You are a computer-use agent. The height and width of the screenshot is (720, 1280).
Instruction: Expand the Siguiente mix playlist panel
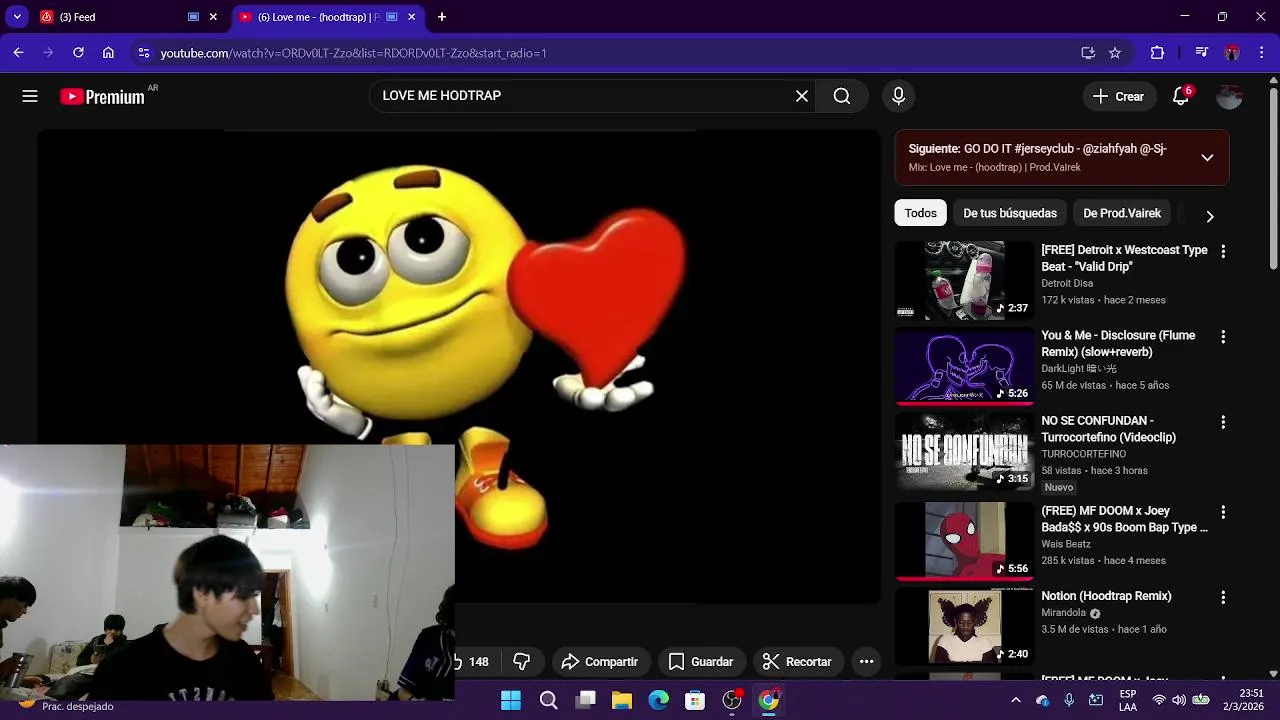click(x=1207, y=157)
